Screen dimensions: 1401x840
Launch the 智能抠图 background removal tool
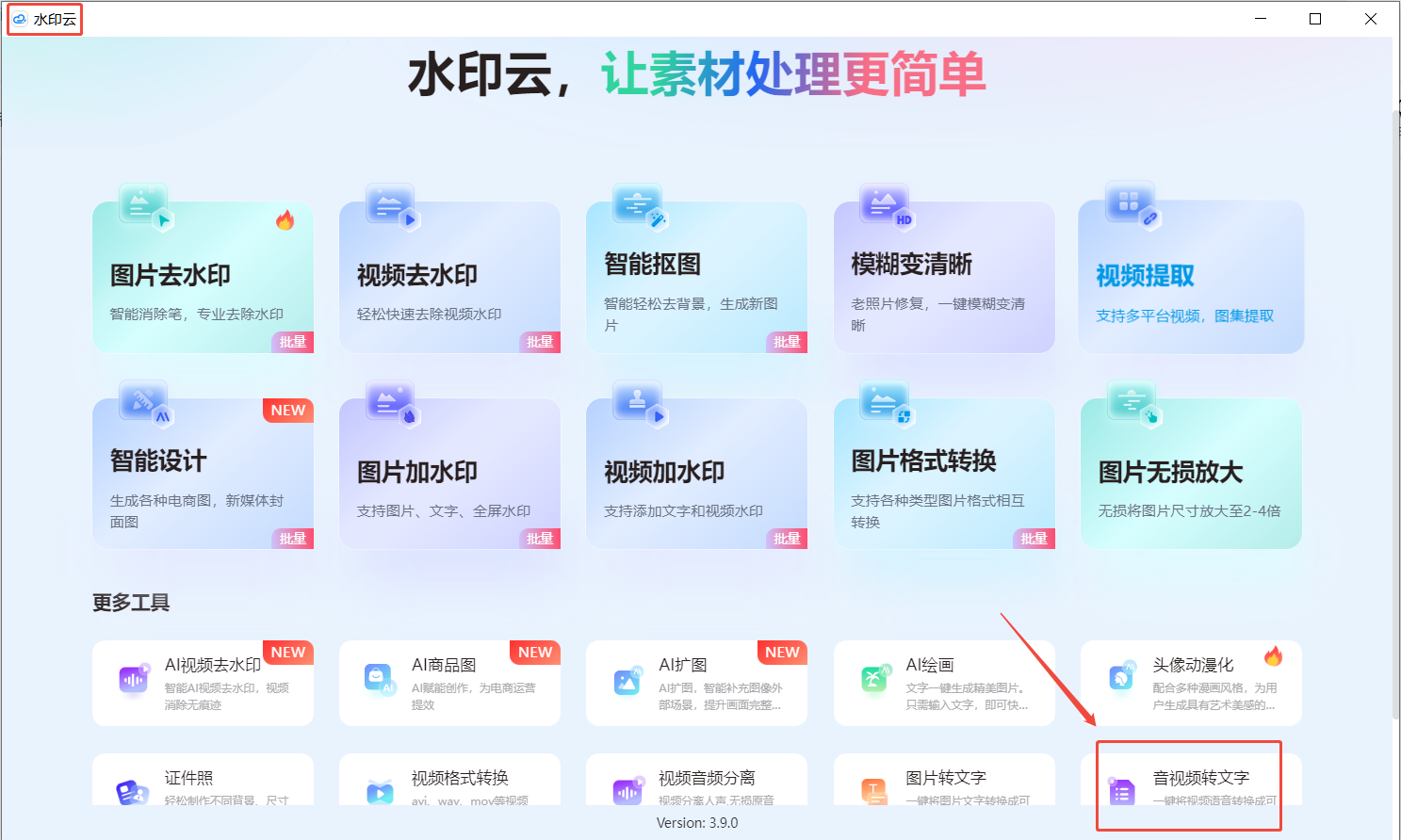[696, 273]
